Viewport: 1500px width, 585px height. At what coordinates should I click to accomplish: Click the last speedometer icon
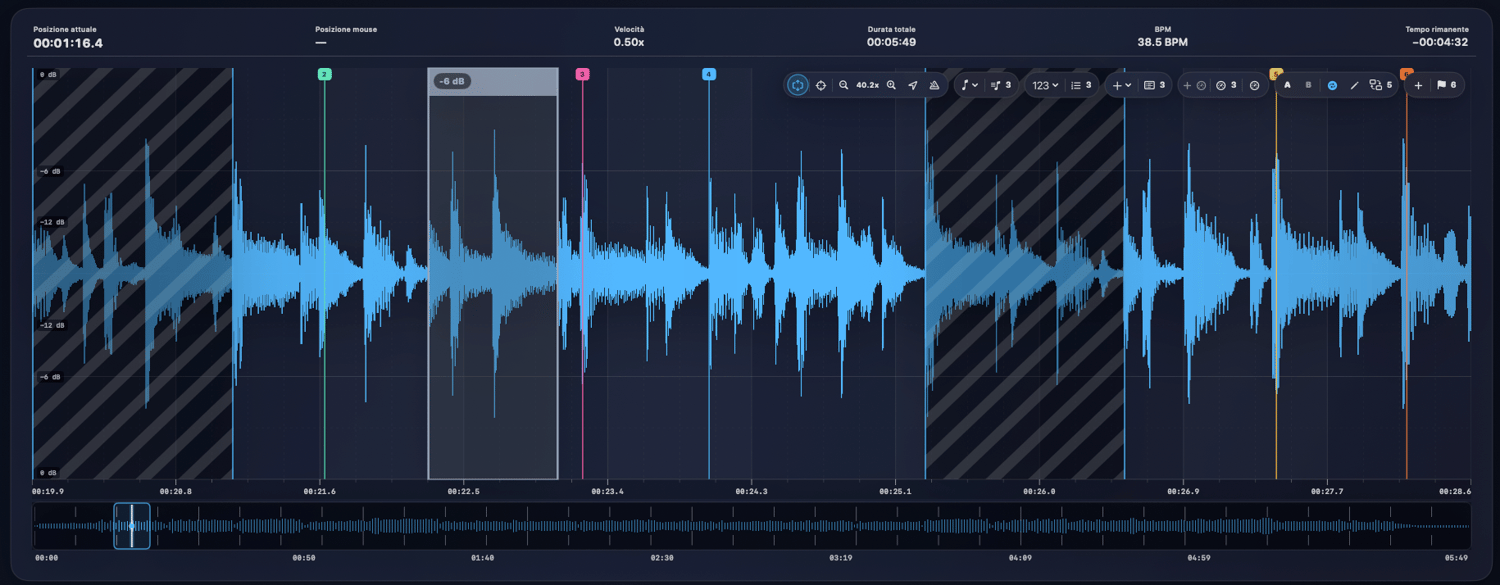(1254, 85)
